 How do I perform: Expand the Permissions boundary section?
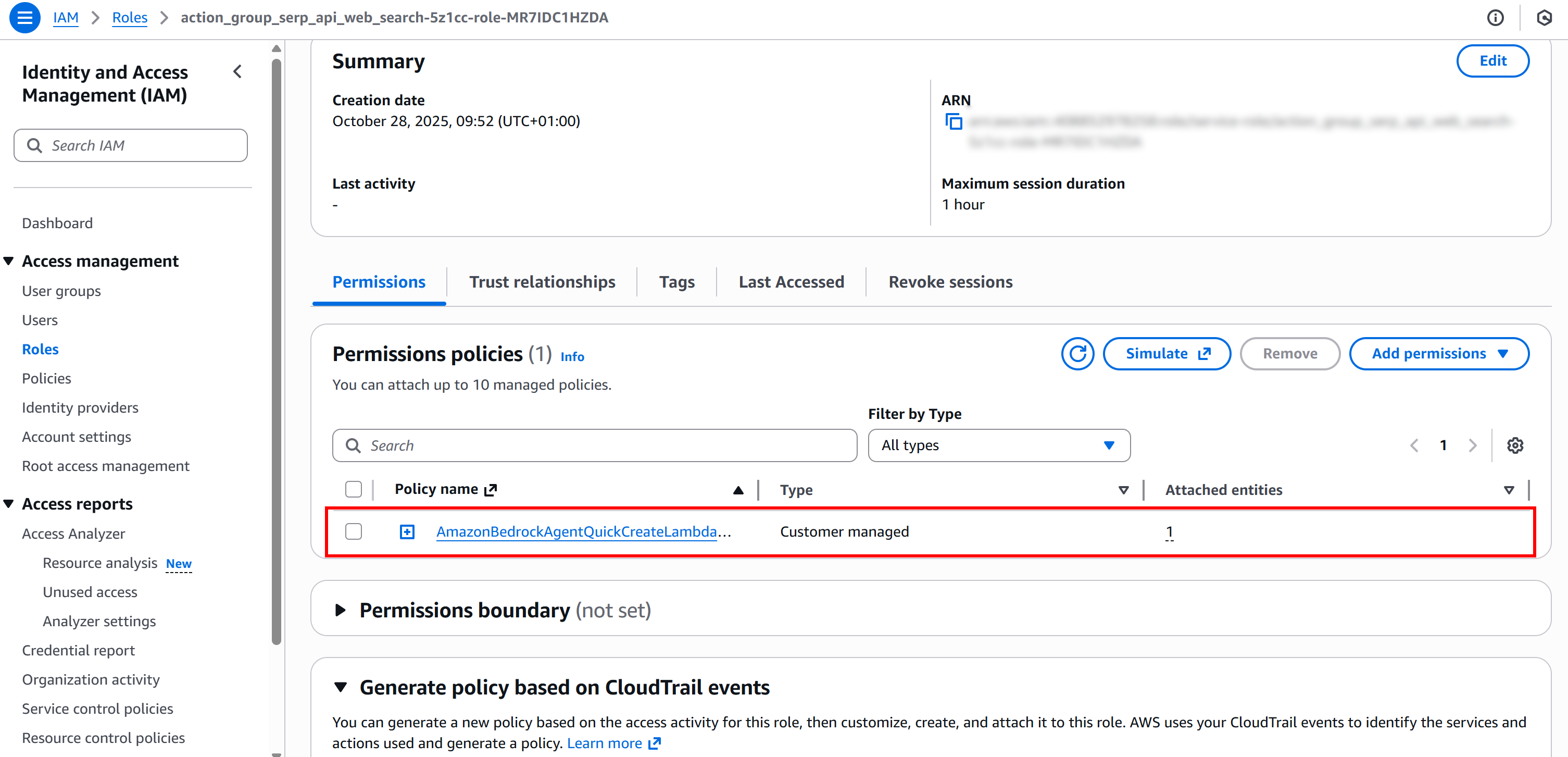pos(341,610)
